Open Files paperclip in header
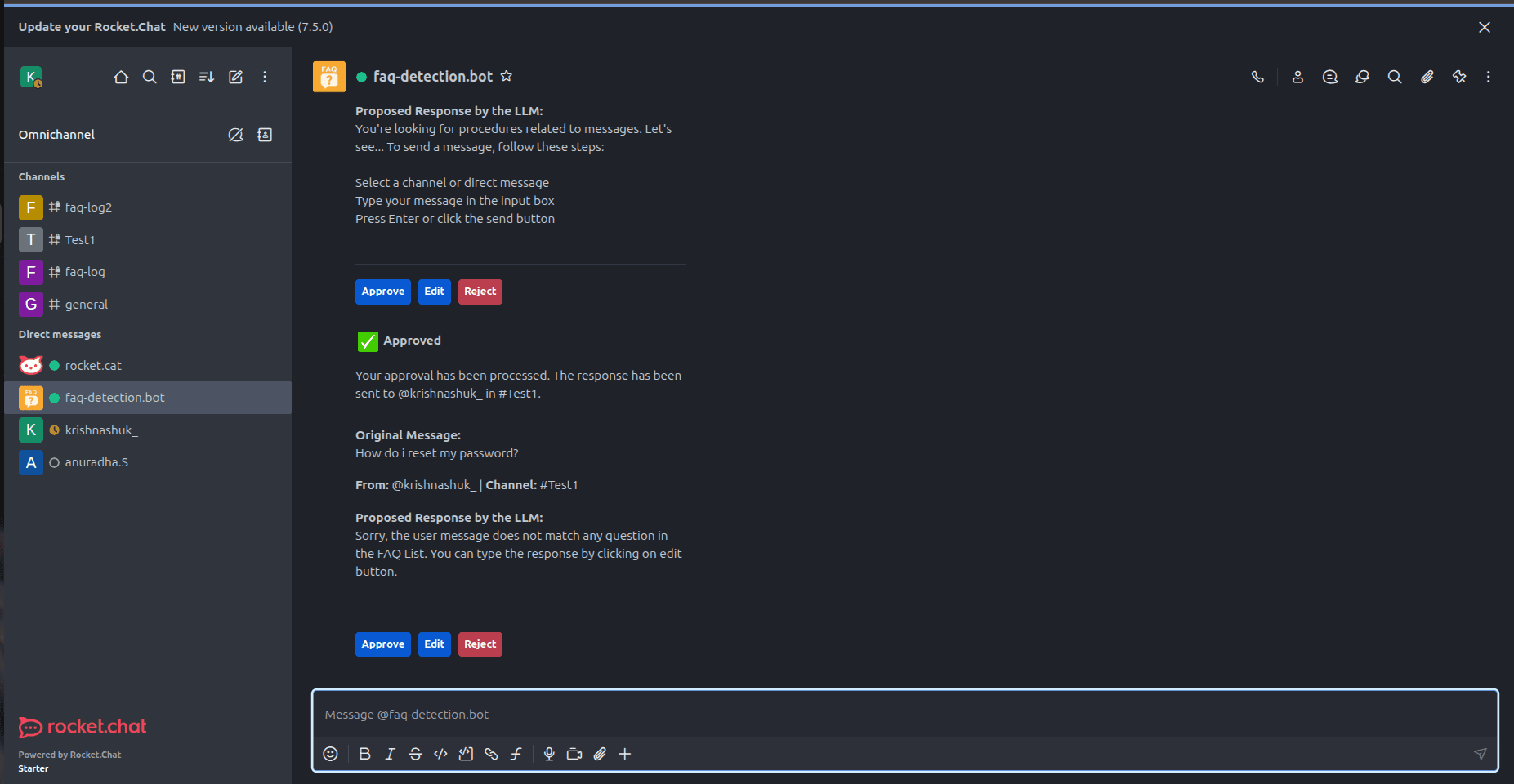The width and height of the screenshot is (1514, 784). click(x=1427, y=77)
